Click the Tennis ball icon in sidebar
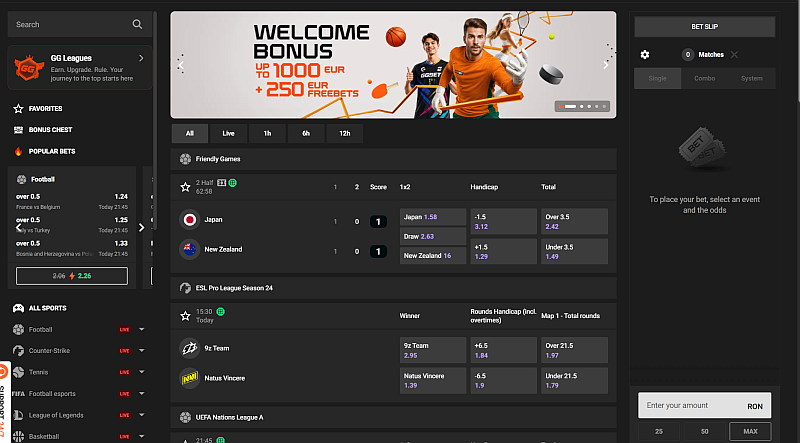The image size is (800, 443). tap(18, 372)
